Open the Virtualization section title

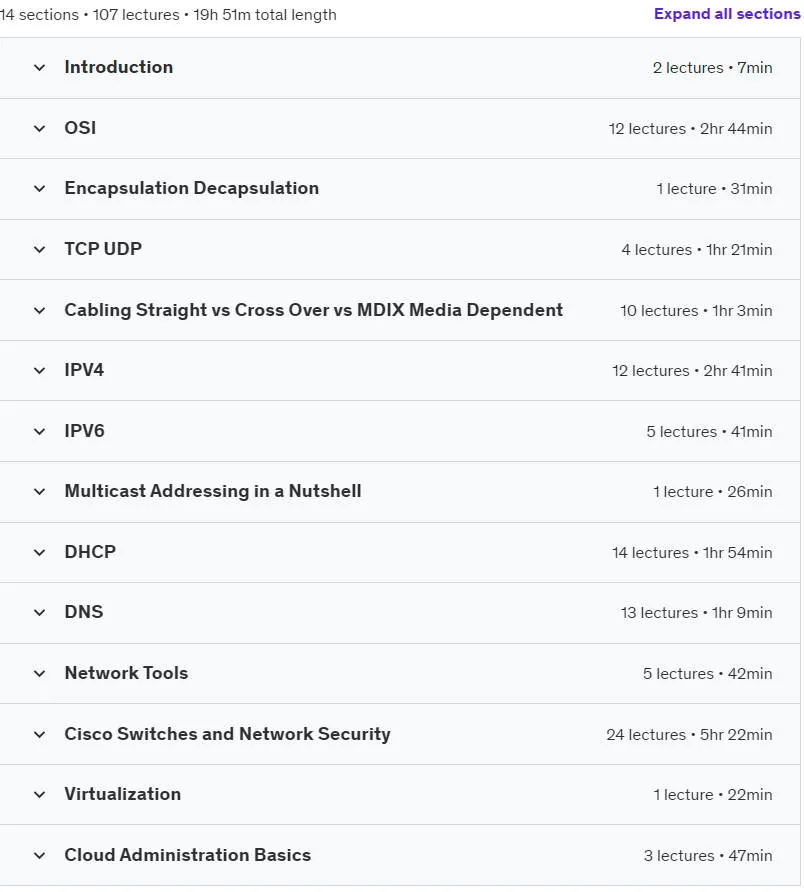click(x=122, y=794)
